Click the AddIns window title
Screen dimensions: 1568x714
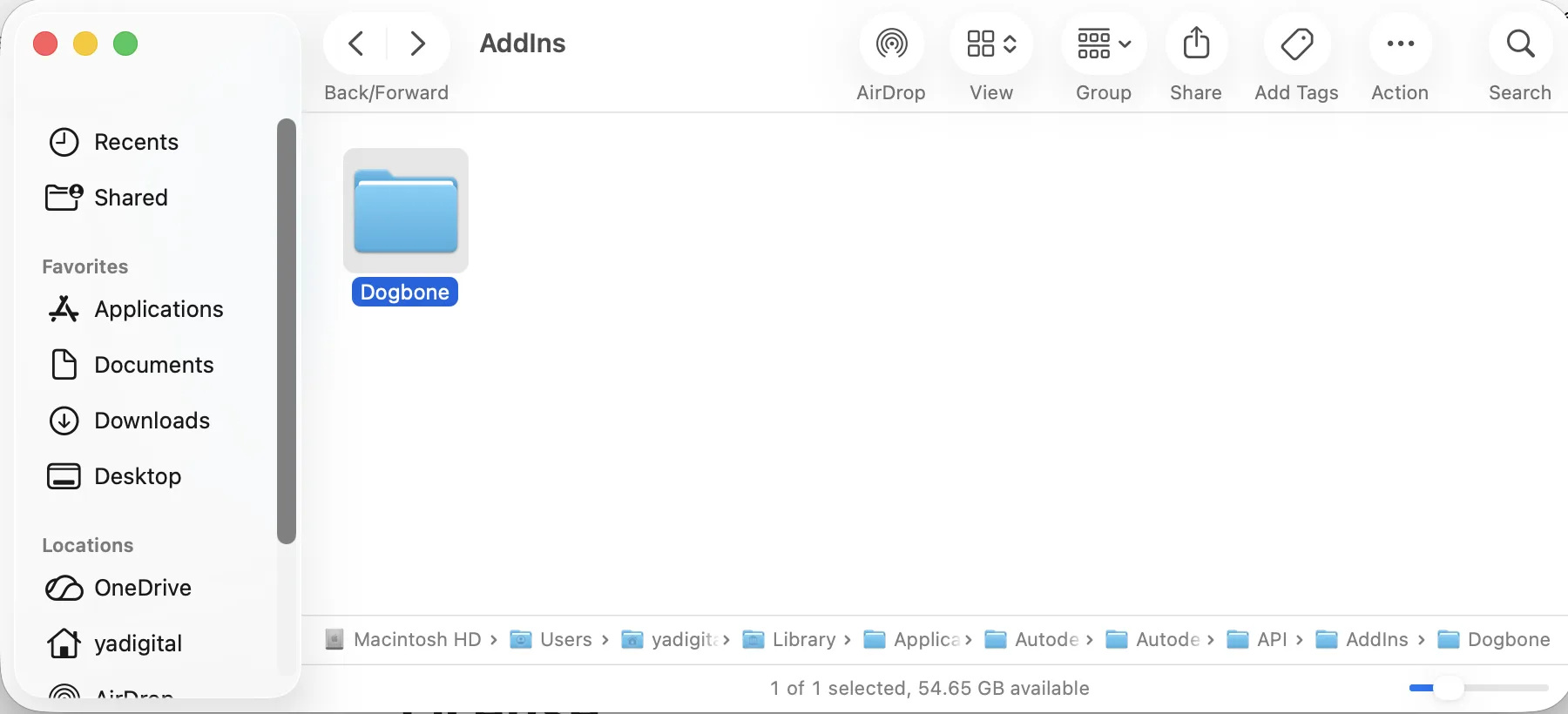pyautogui.click(x=523, y=43)
